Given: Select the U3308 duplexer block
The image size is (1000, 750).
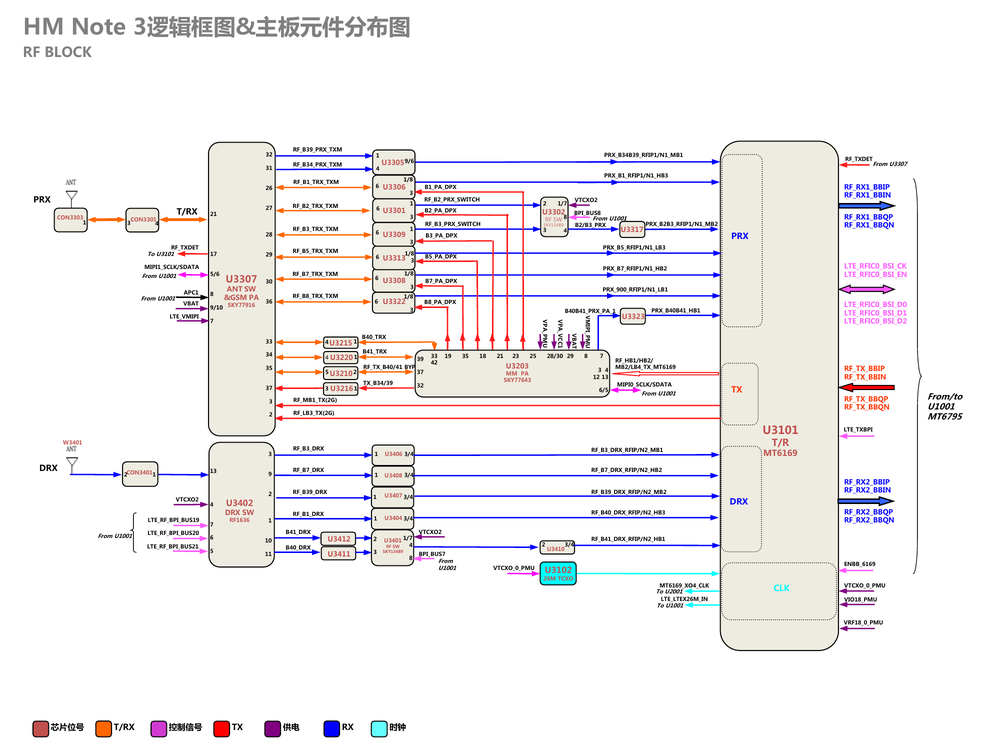Looking at the screenshot, I should (x=393, y=280).
